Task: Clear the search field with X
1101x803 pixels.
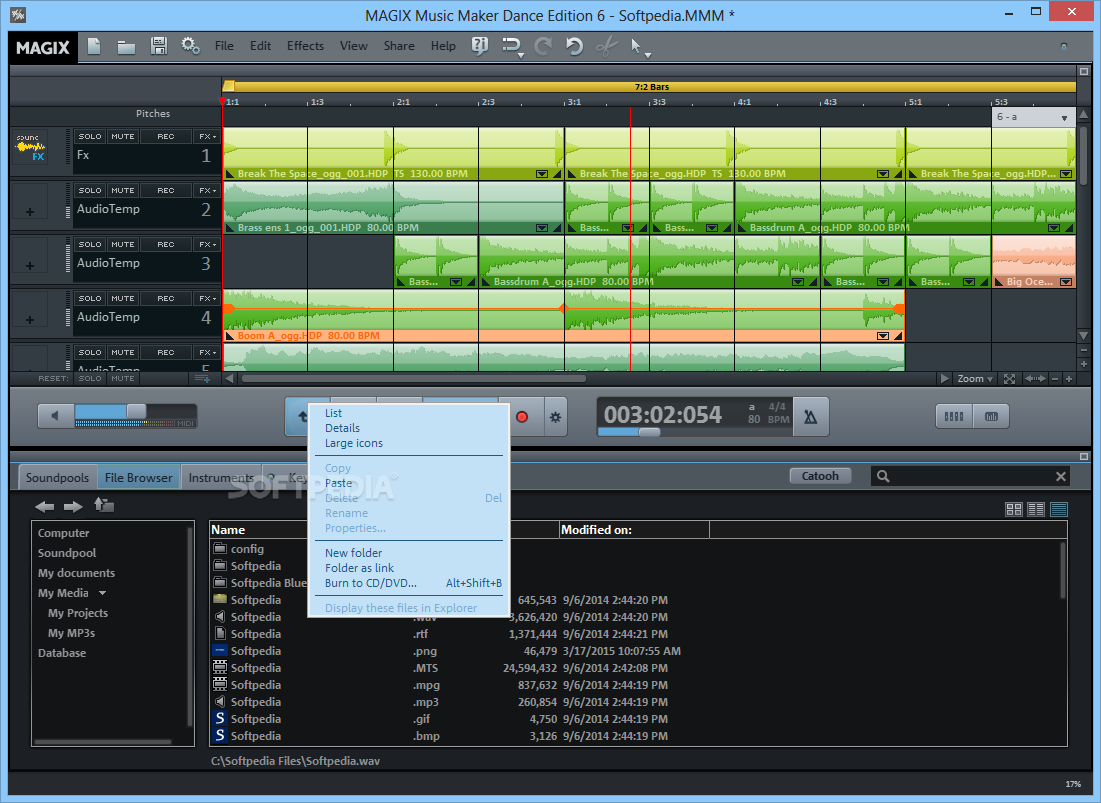Action: 1061,477
